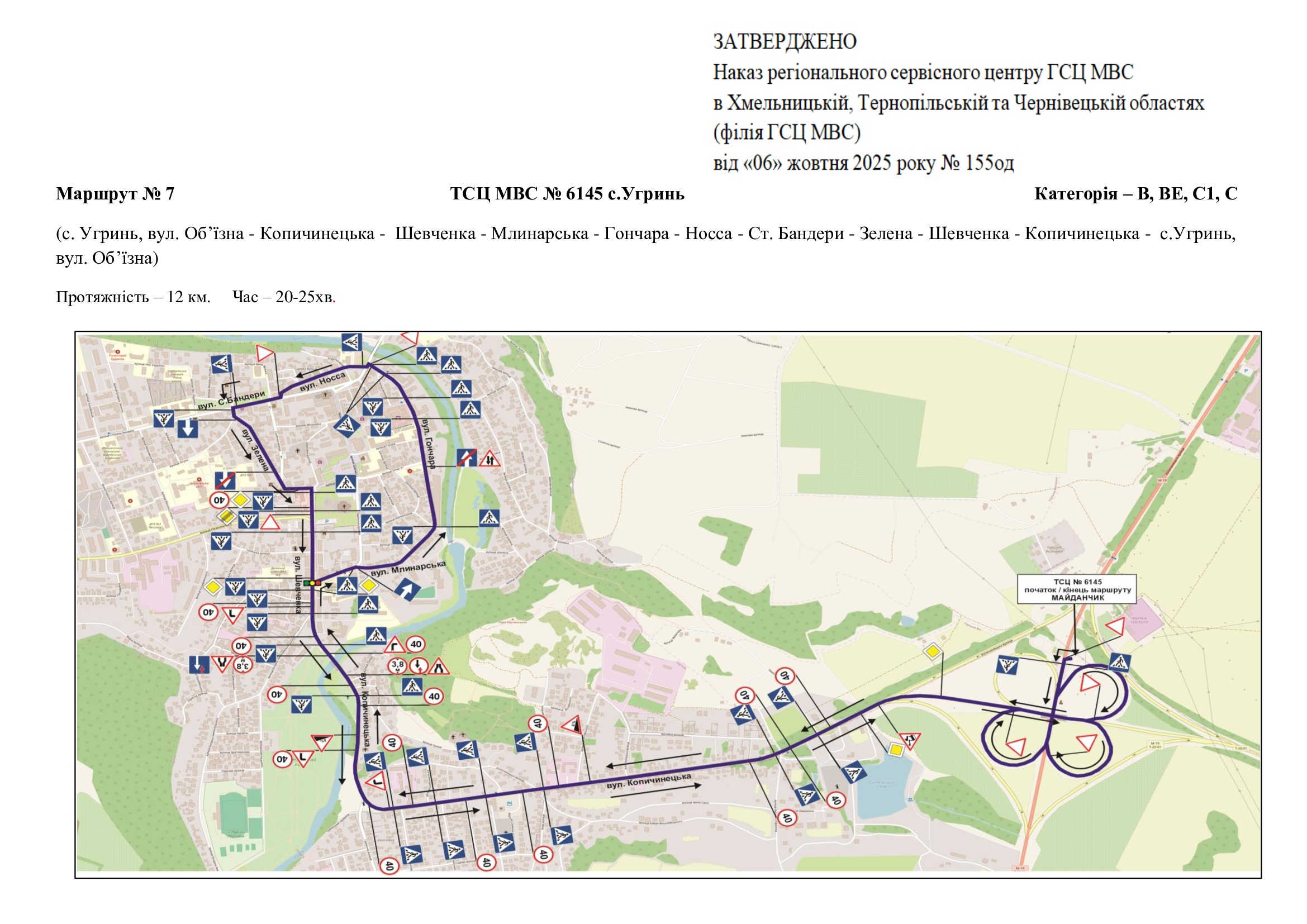
Task: Click the Маршрут № 7 heading
Action: point(115,194)
